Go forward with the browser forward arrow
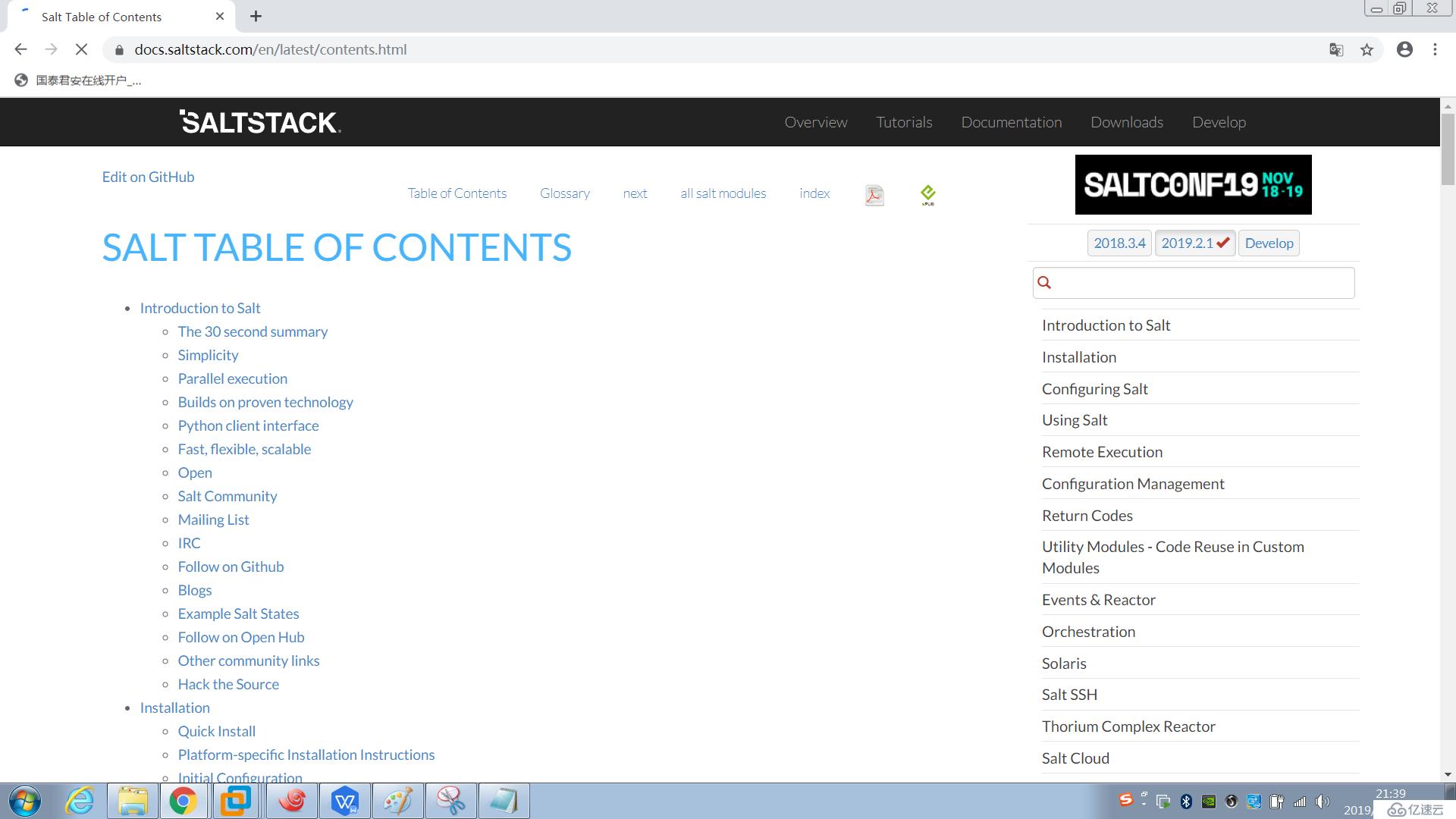The height and width of the screenshot is (819, 1456). pos(51,49)
